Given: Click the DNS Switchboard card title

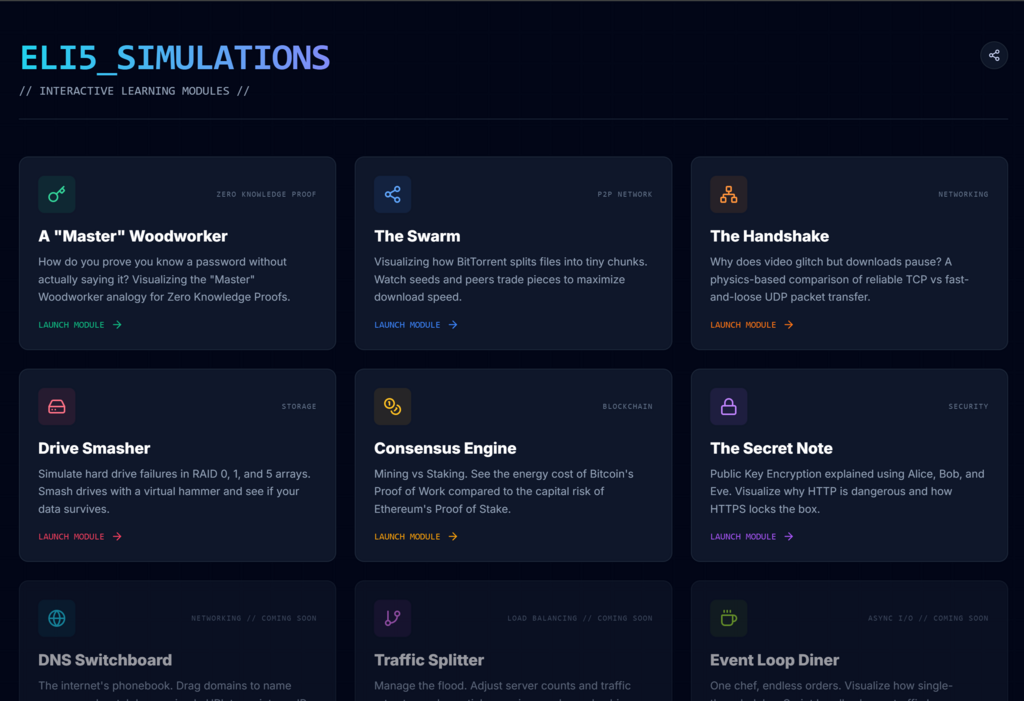Looking at the screenshot, I should 105,660.
